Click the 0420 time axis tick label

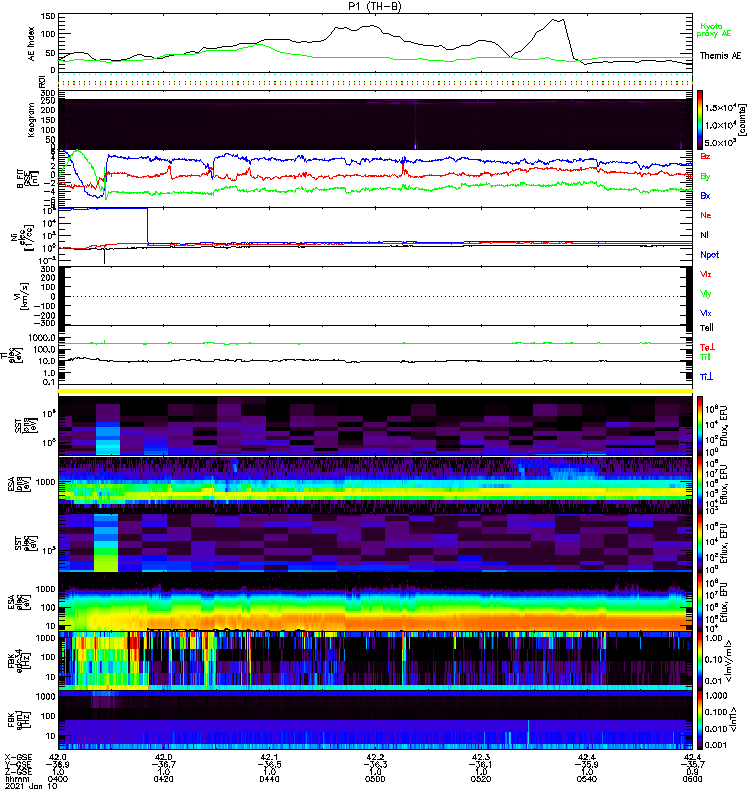click(x=163, y=779)
